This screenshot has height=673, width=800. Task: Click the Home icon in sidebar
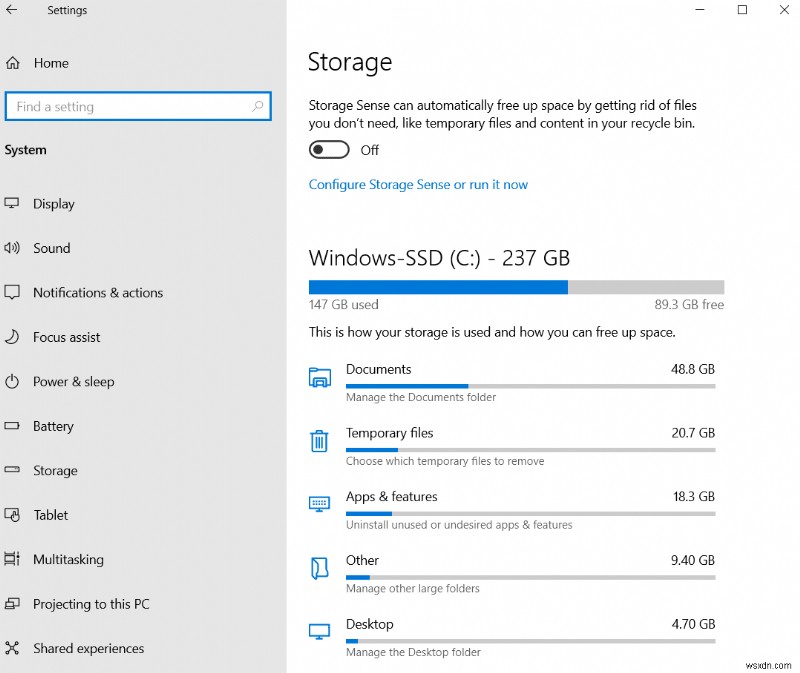(13, 63)
